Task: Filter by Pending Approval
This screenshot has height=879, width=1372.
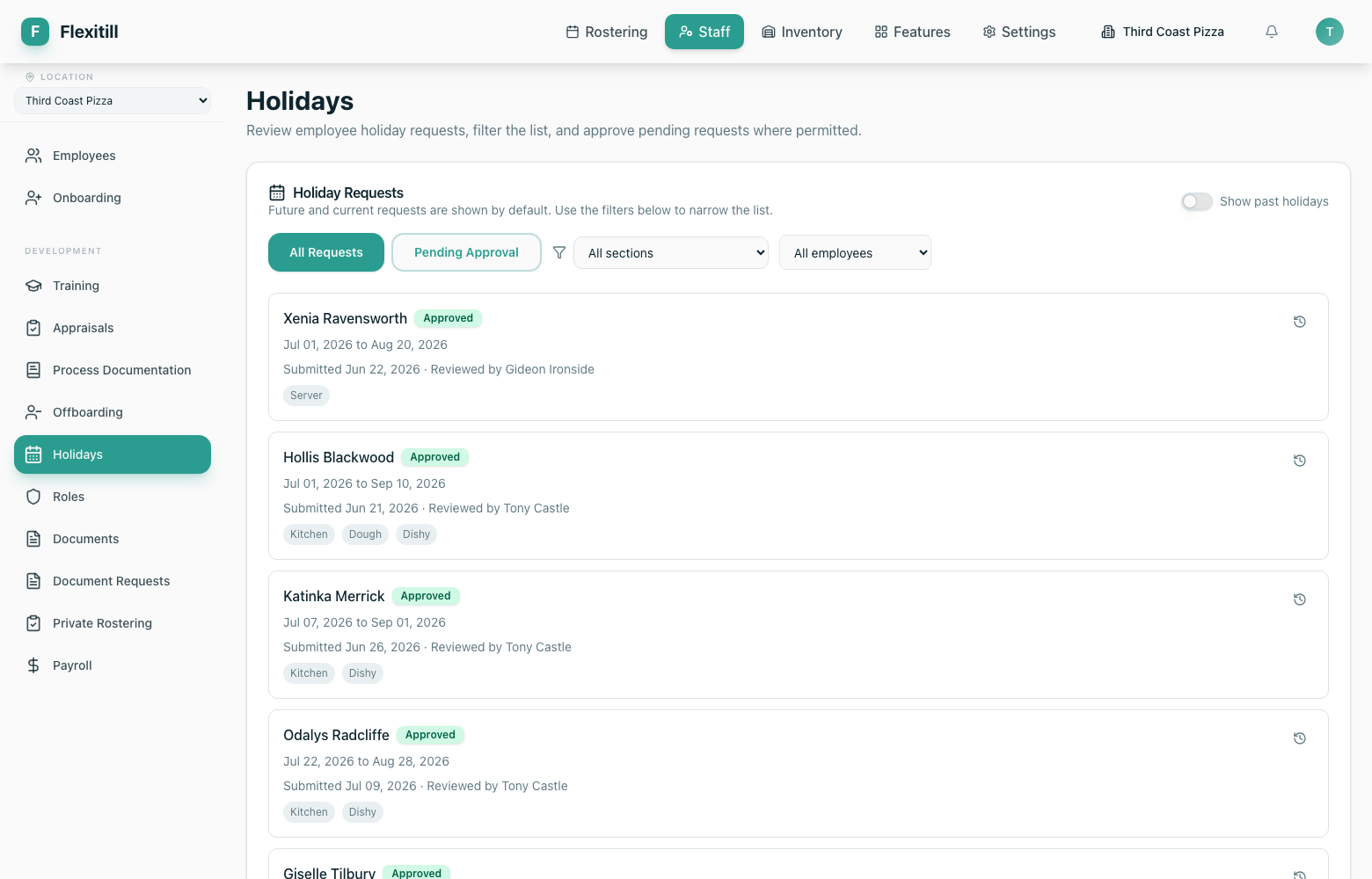Action: (466, 252)
